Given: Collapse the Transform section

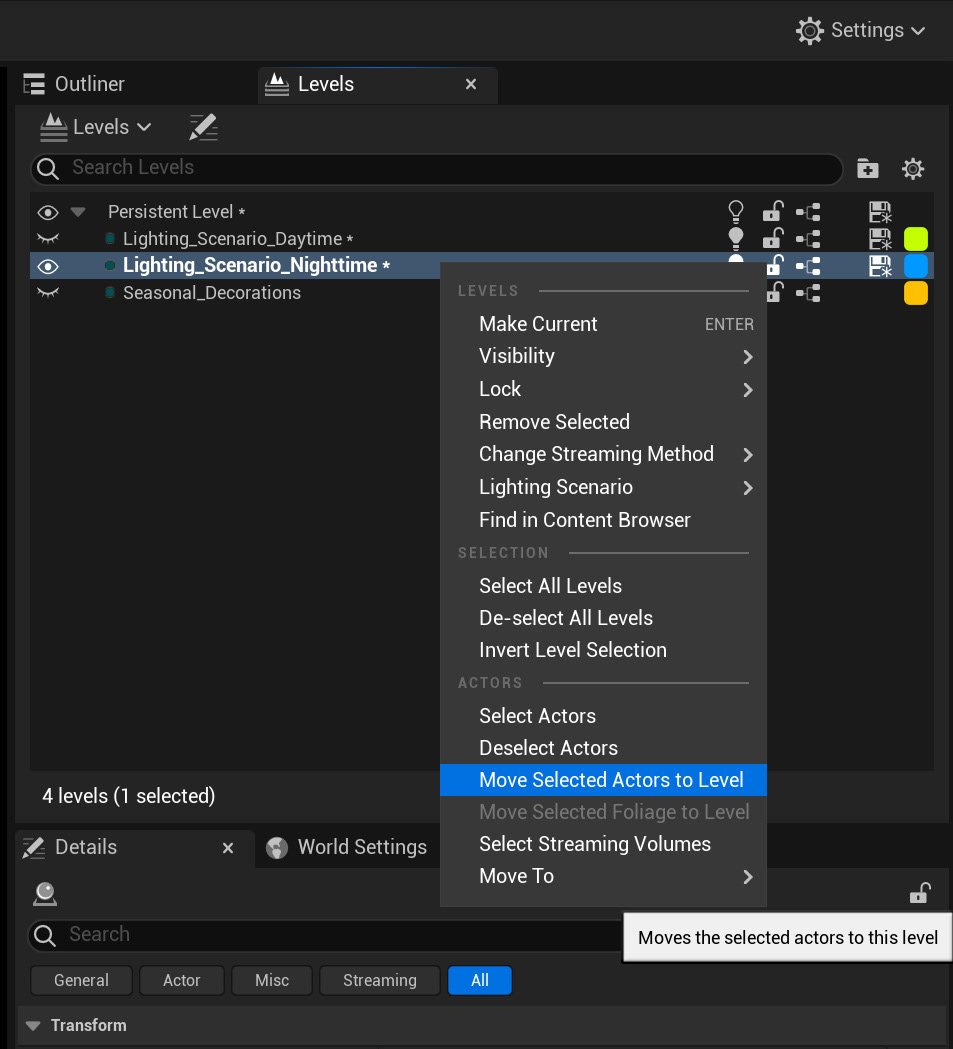Looking at the screenshot, I should pos(33,1025).
